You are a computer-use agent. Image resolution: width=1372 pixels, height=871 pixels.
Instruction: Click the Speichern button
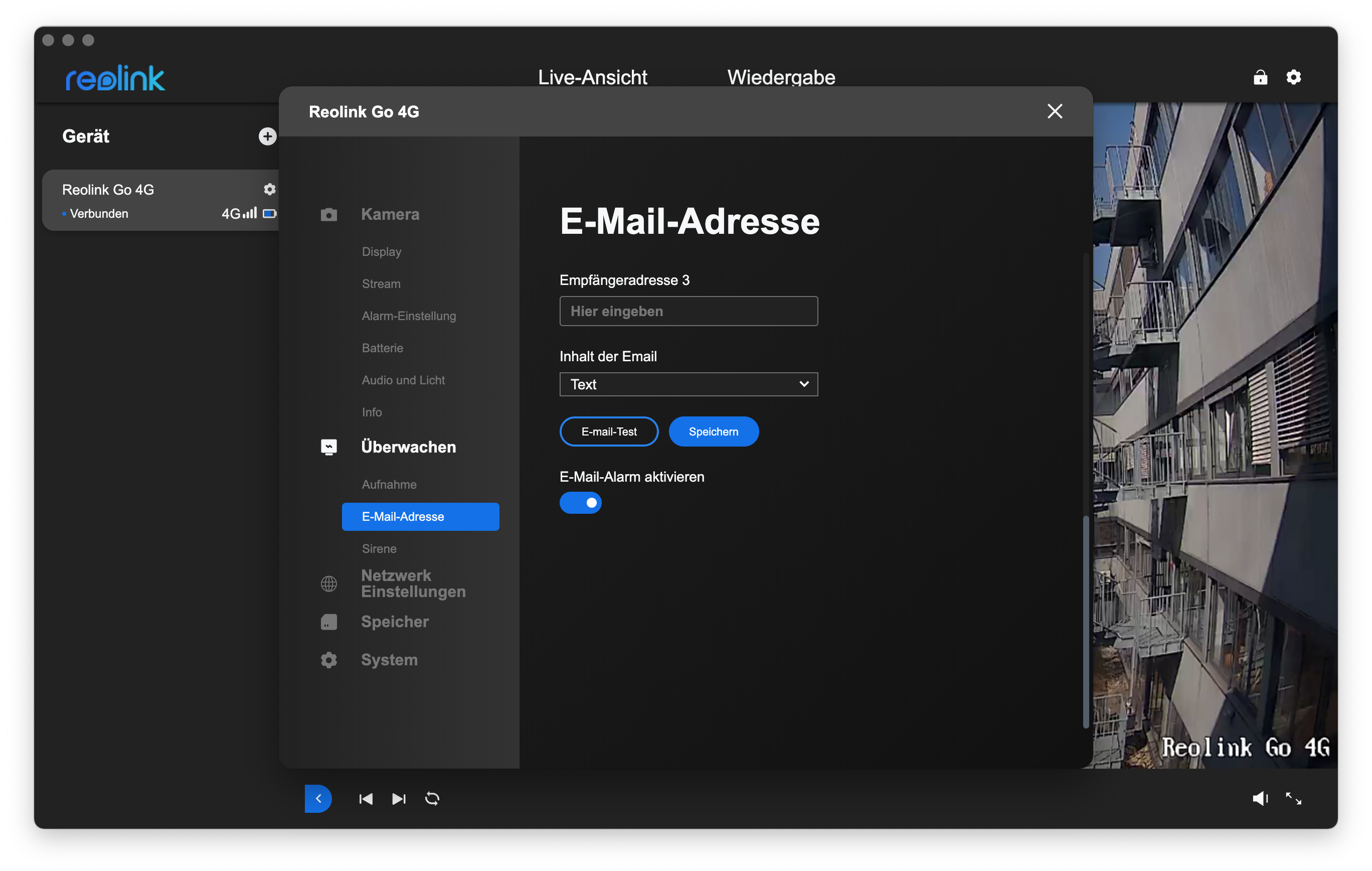tap(714, 431)
